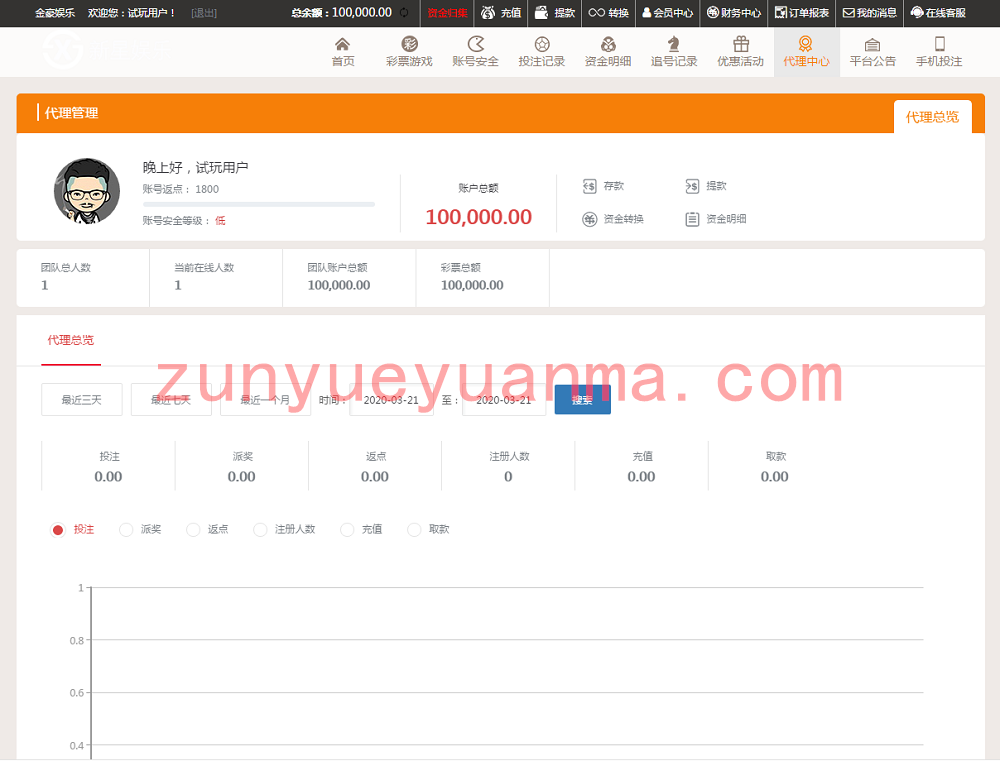Click the 账户总额 amount 100,000.00
The image size is (1000, 761).
(478, 217)
